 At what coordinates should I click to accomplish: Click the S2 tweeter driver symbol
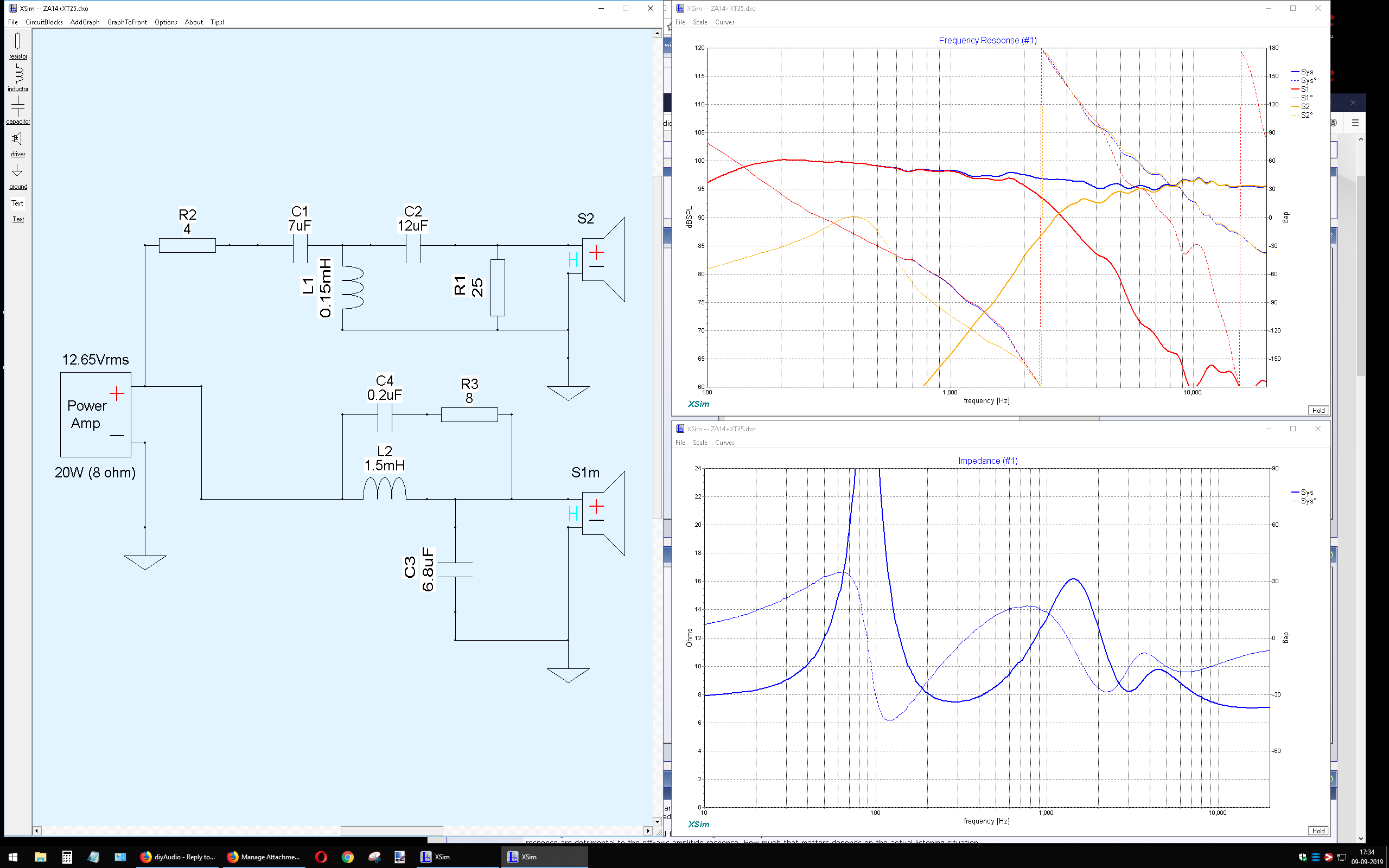(x=603, y=259)
